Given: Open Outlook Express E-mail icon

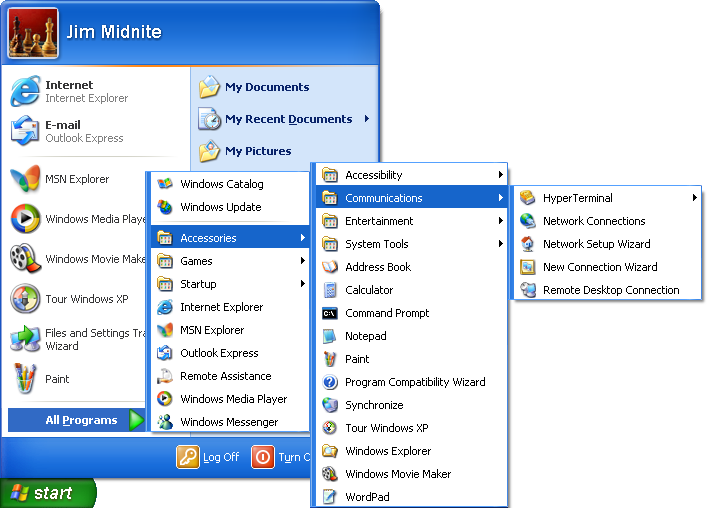Looking at the screenshot, I should [x=25, y=131].
